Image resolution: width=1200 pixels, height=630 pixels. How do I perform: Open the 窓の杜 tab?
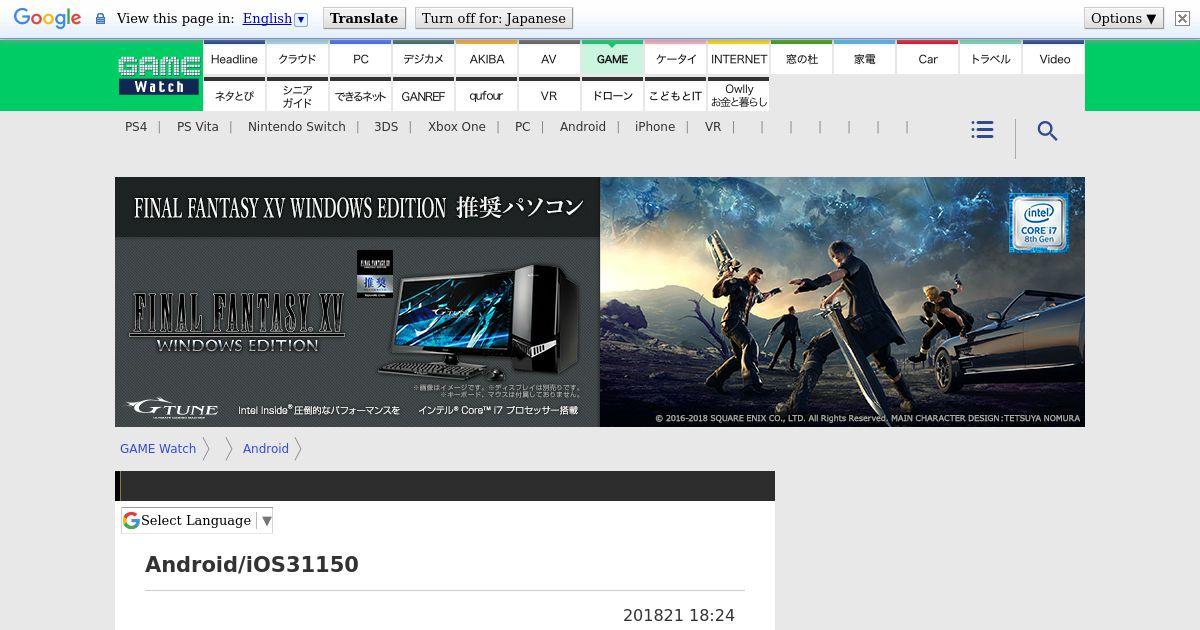(x=801, y=59)
